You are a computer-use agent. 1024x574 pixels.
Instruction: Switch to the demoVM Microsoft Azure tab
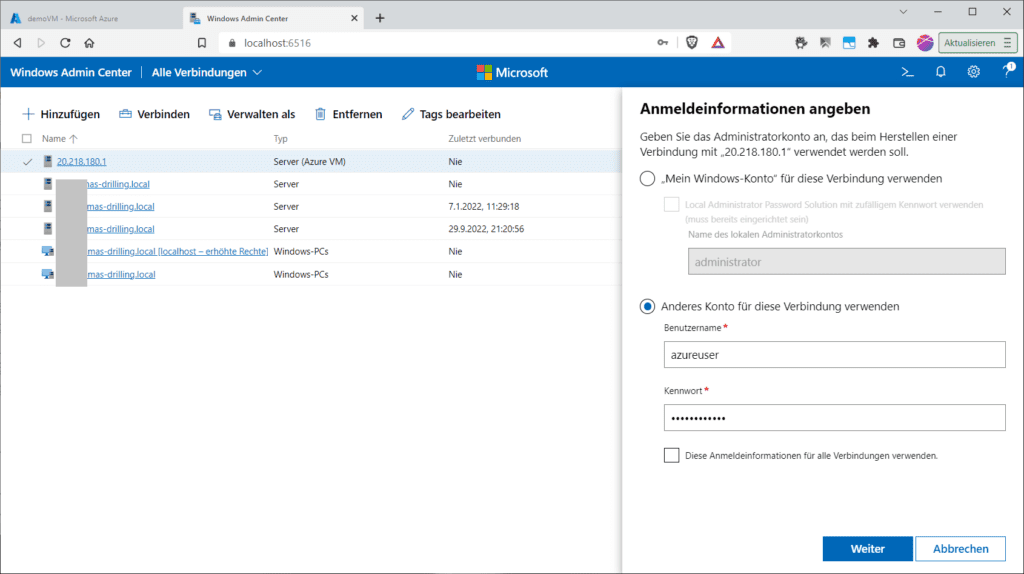click(x=91, y=18)
